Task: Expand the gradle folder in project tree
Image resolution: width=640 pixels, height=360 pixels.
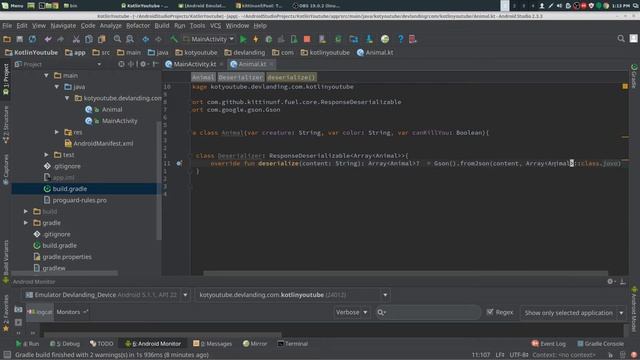Action: tap(26, 223)
